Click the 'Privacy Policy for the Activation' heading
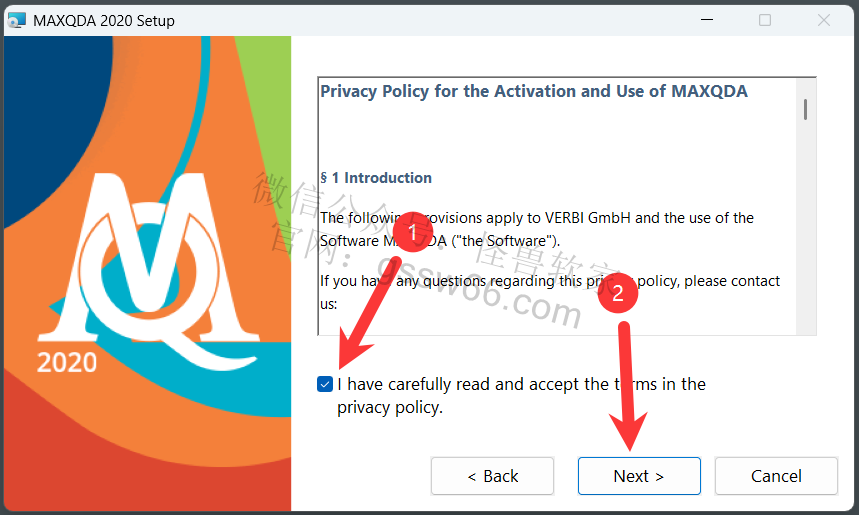This screenshot has width=859, height=515. coord(534,91)
